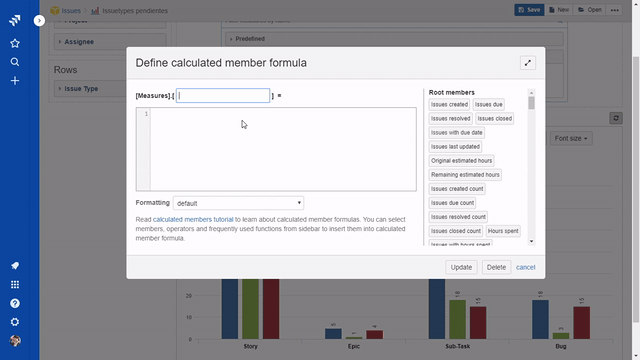This screenshot has width=640, height=360.
Task: Open help question mark icon
Action: point(15,303)
